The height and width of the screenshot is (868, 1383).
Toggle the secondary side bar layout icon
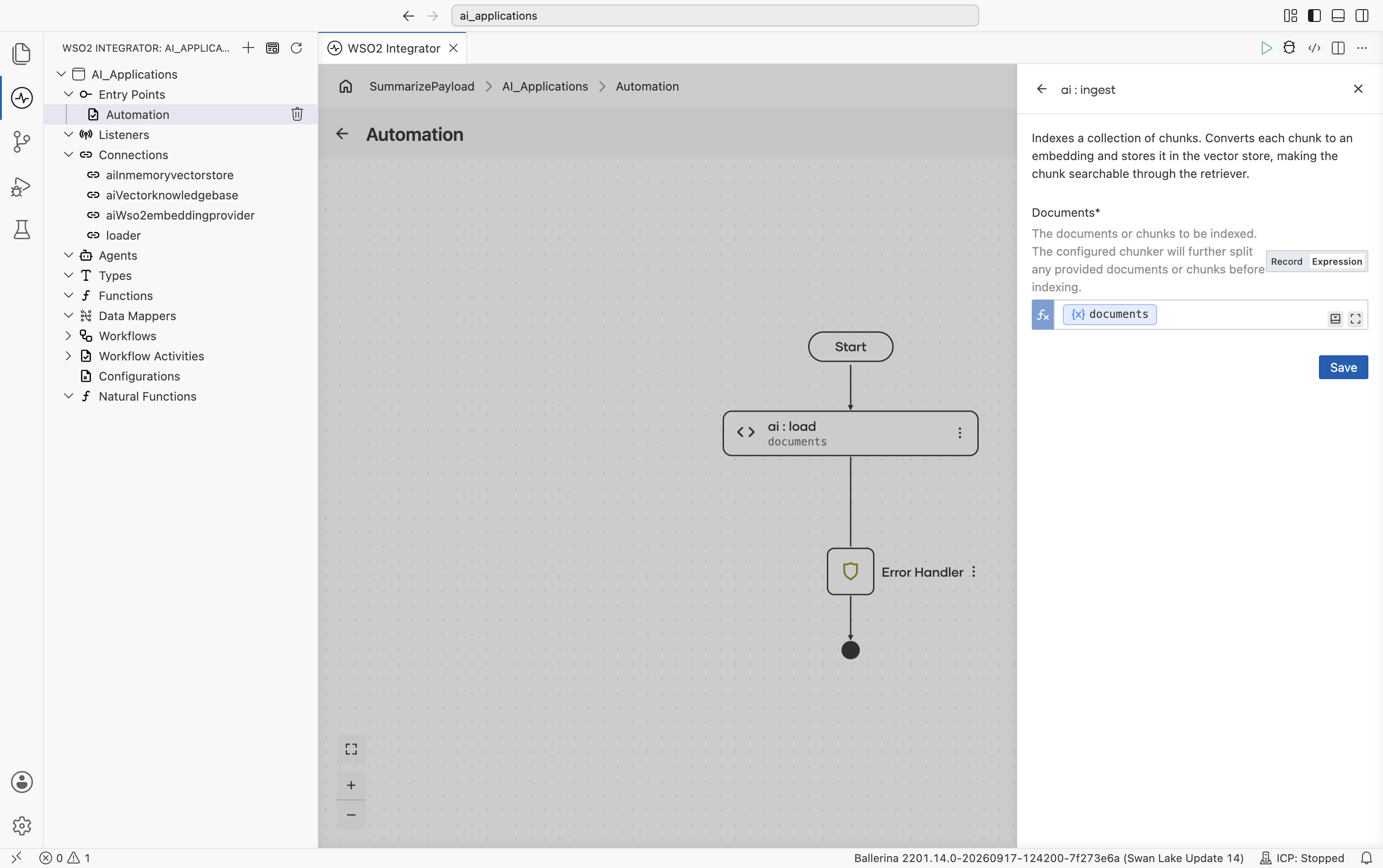click(1362, 16)
